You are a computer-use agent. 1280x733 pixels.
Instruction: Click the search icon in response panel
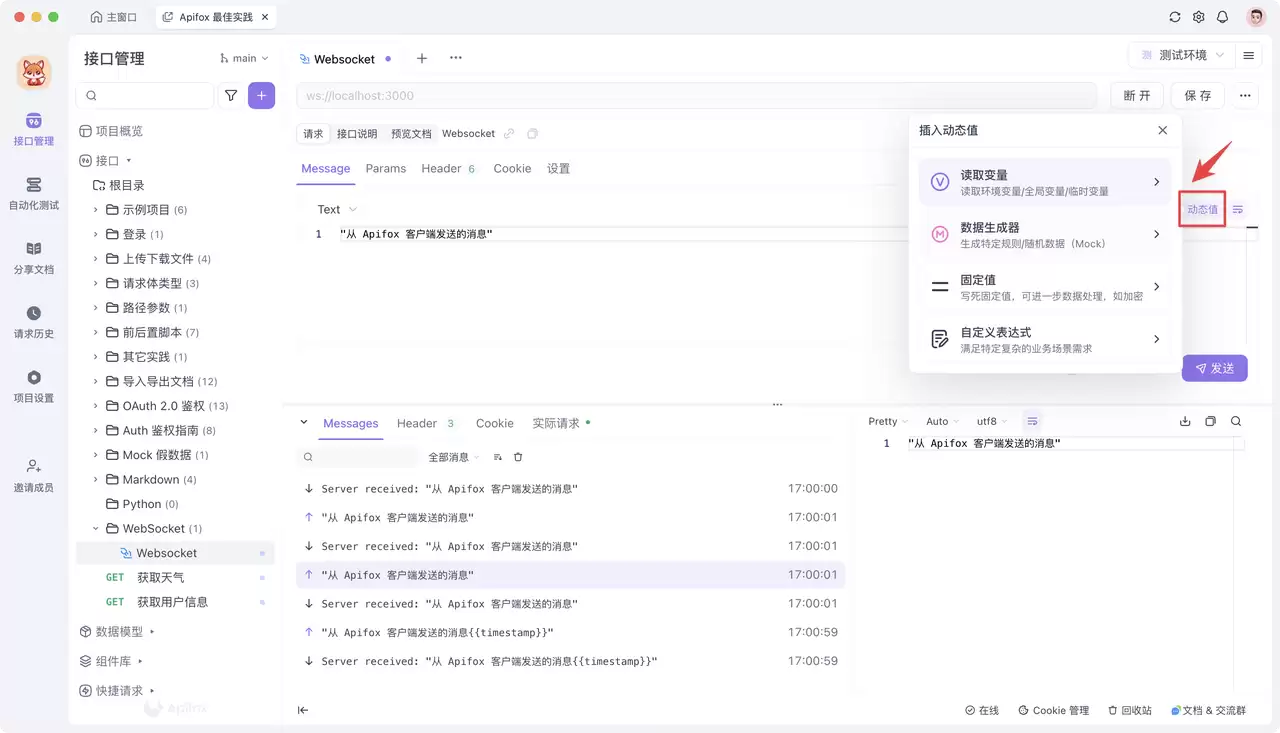pyautogui.click(x=1236, y=421)
